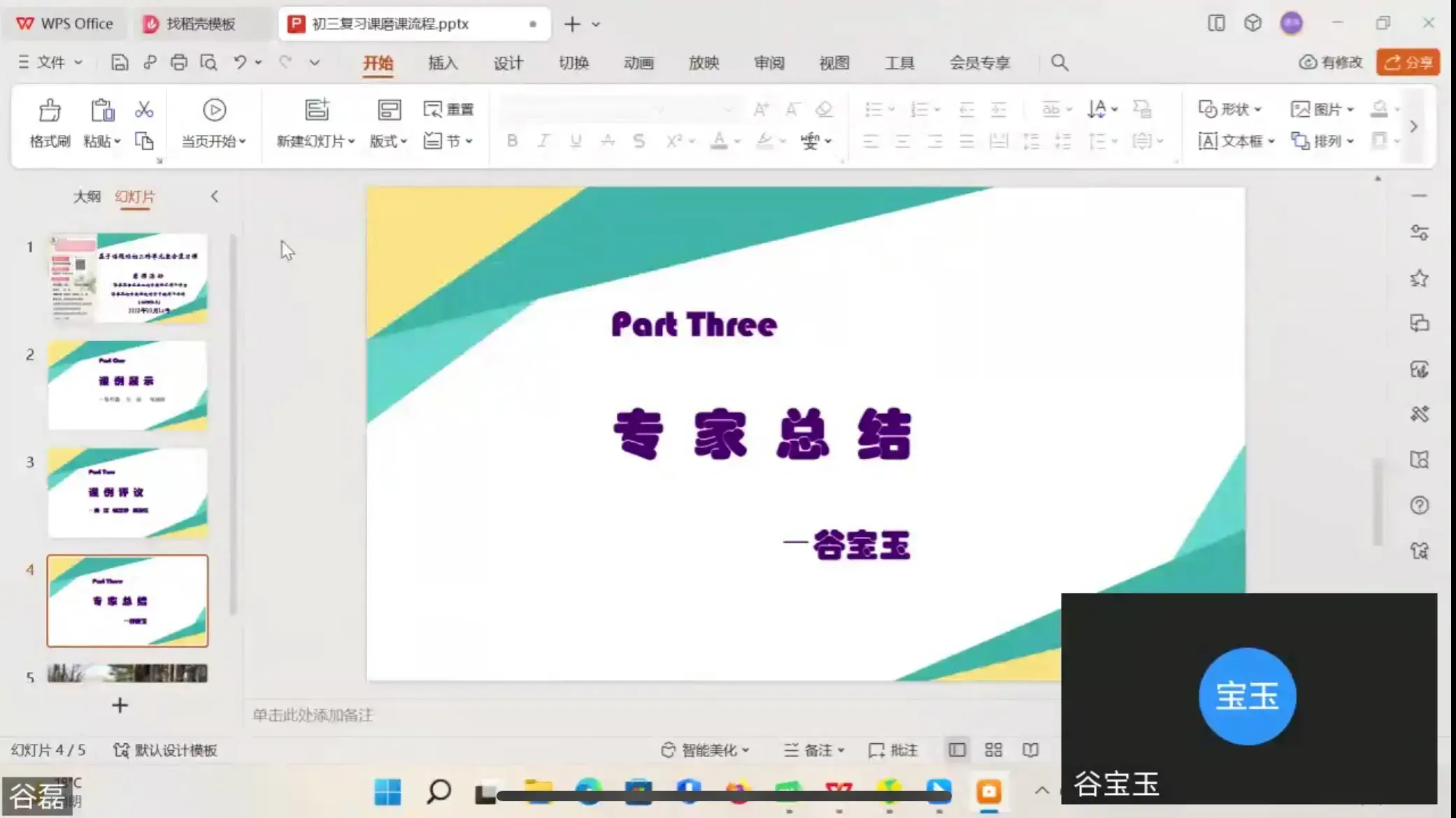Create a new slide with 新建幻灯片
The image size is (1456, 818).
pyautogui.click(x=313, y=124)
